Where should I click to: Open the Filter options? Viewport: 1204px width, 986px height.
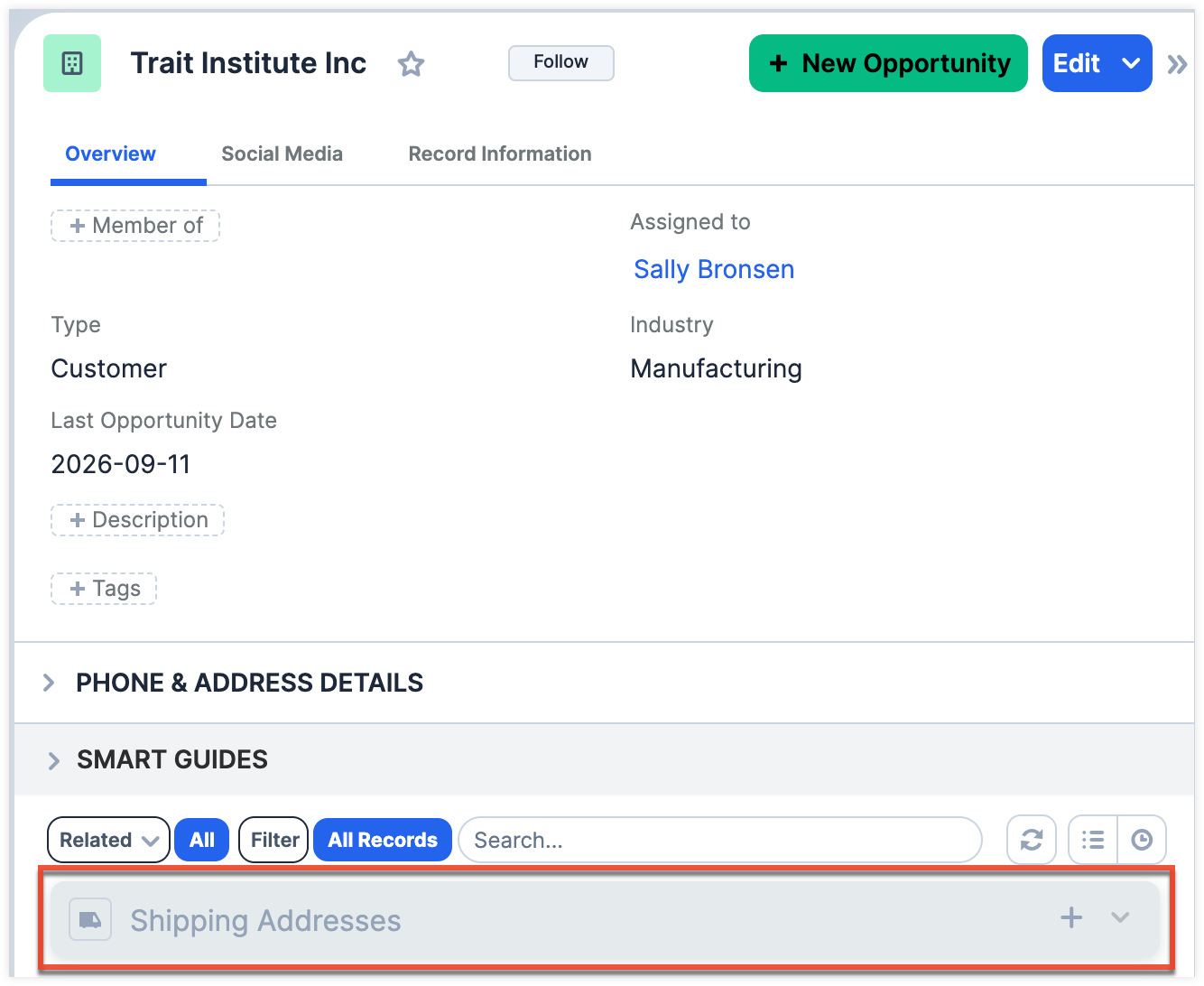coord(274,840)
